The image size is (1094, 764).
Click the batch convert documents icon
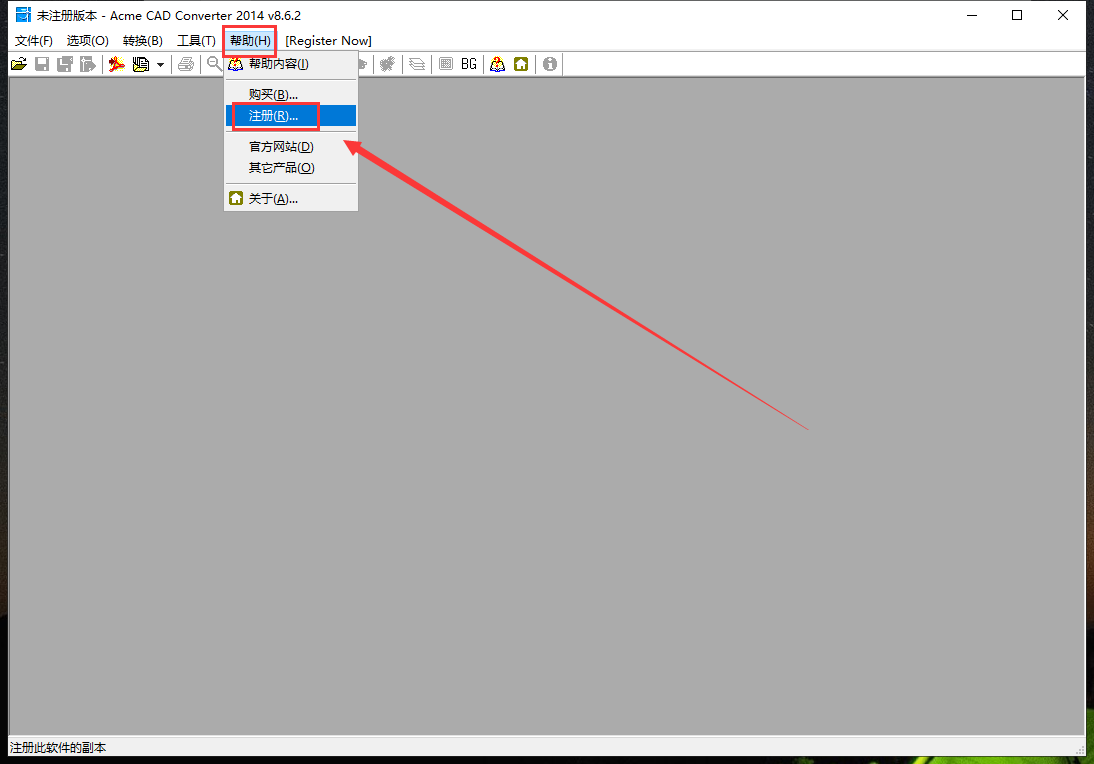(141, 64)
